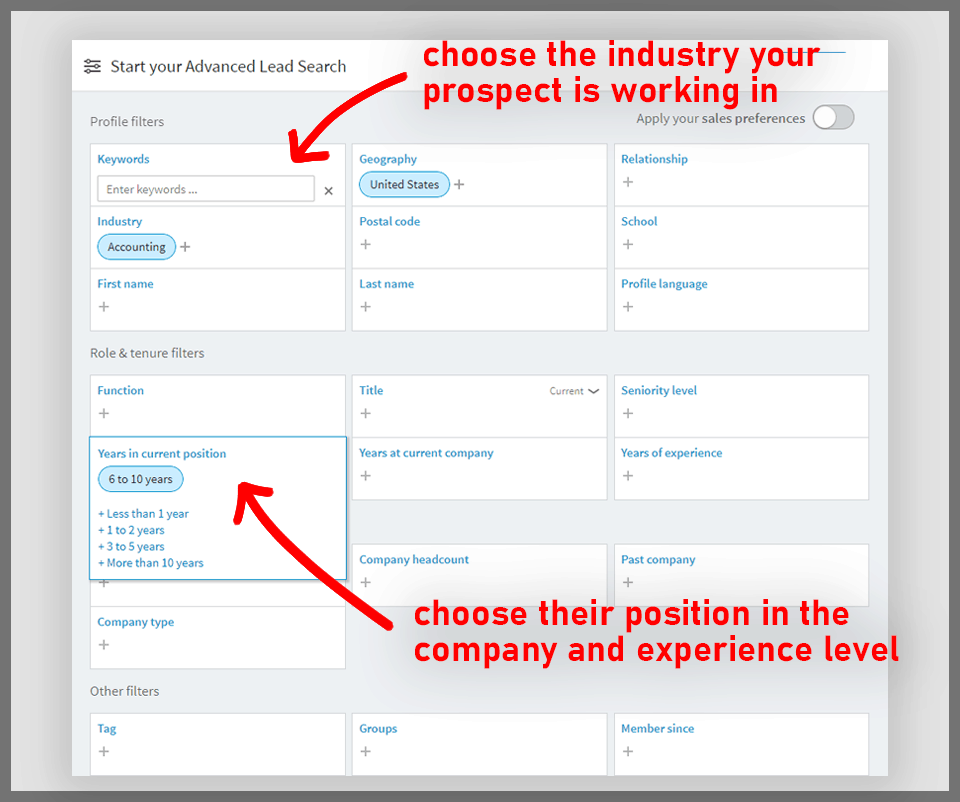Clear keywords with the X icon
The width and height of the screenshot is (960, 802).
328,190
